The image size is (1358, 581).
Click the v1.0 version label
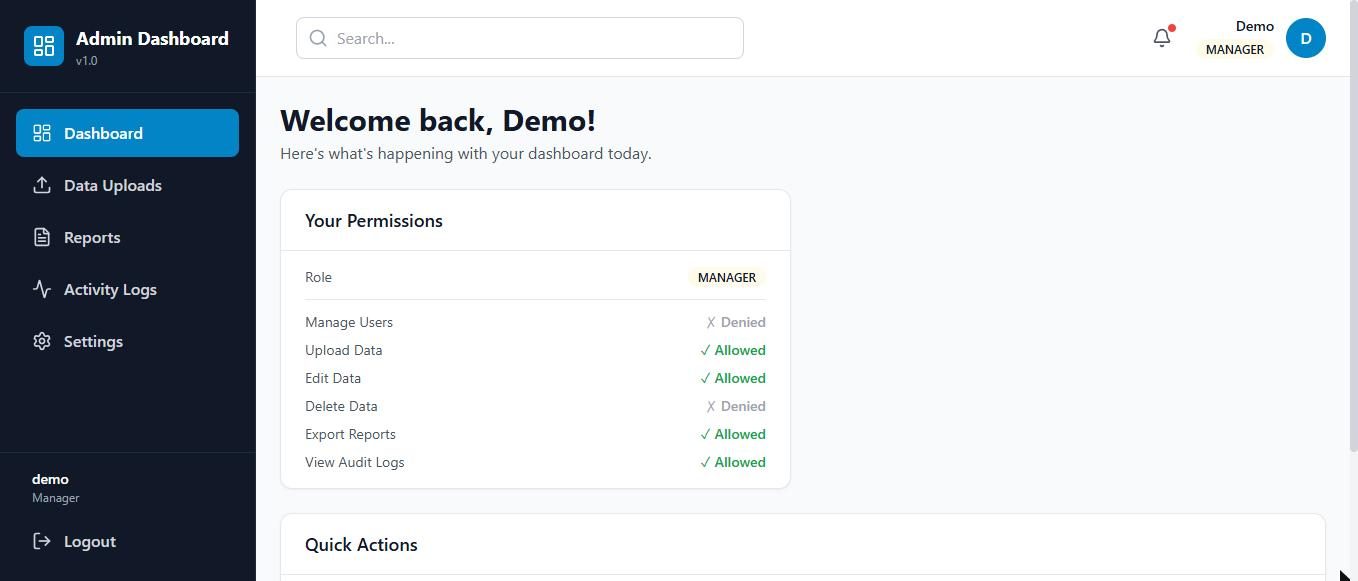click(x=87, y=61)
